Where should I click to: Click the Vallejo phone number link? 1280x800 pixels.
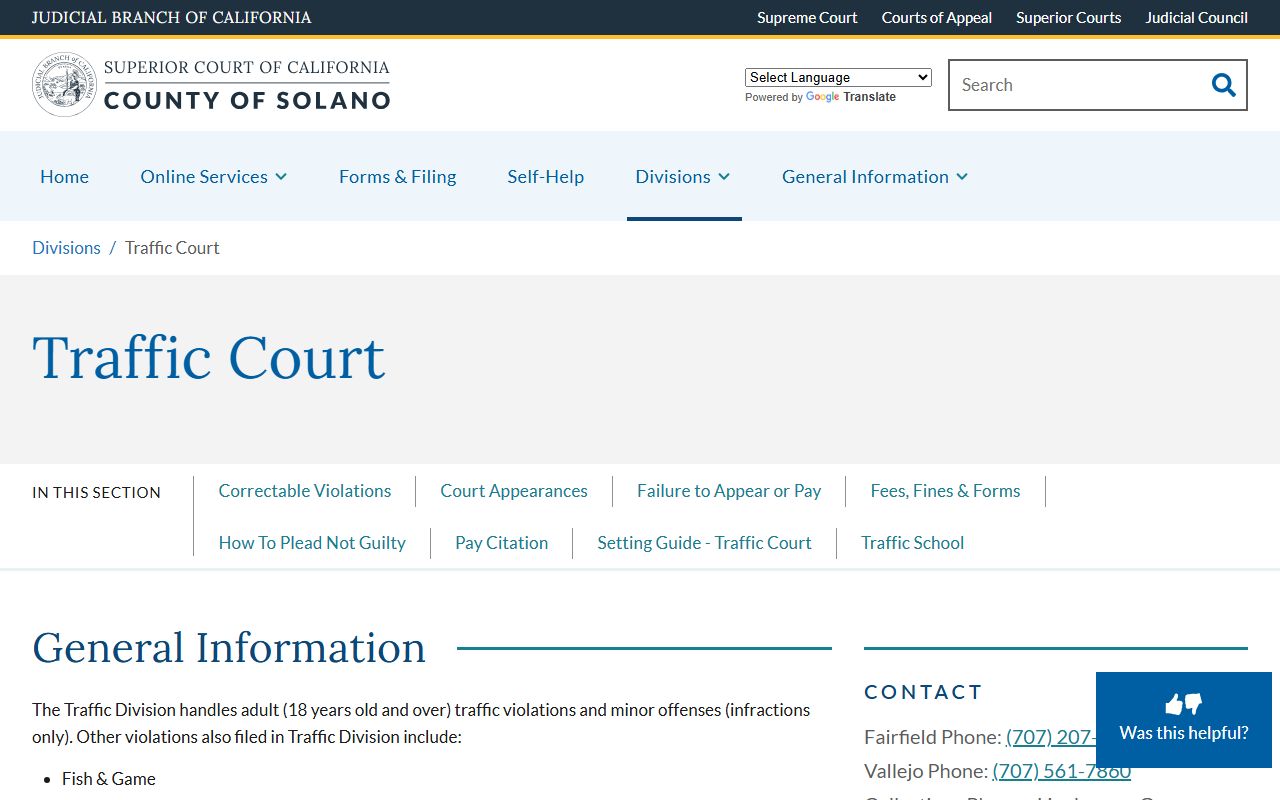coord(1061,771)
